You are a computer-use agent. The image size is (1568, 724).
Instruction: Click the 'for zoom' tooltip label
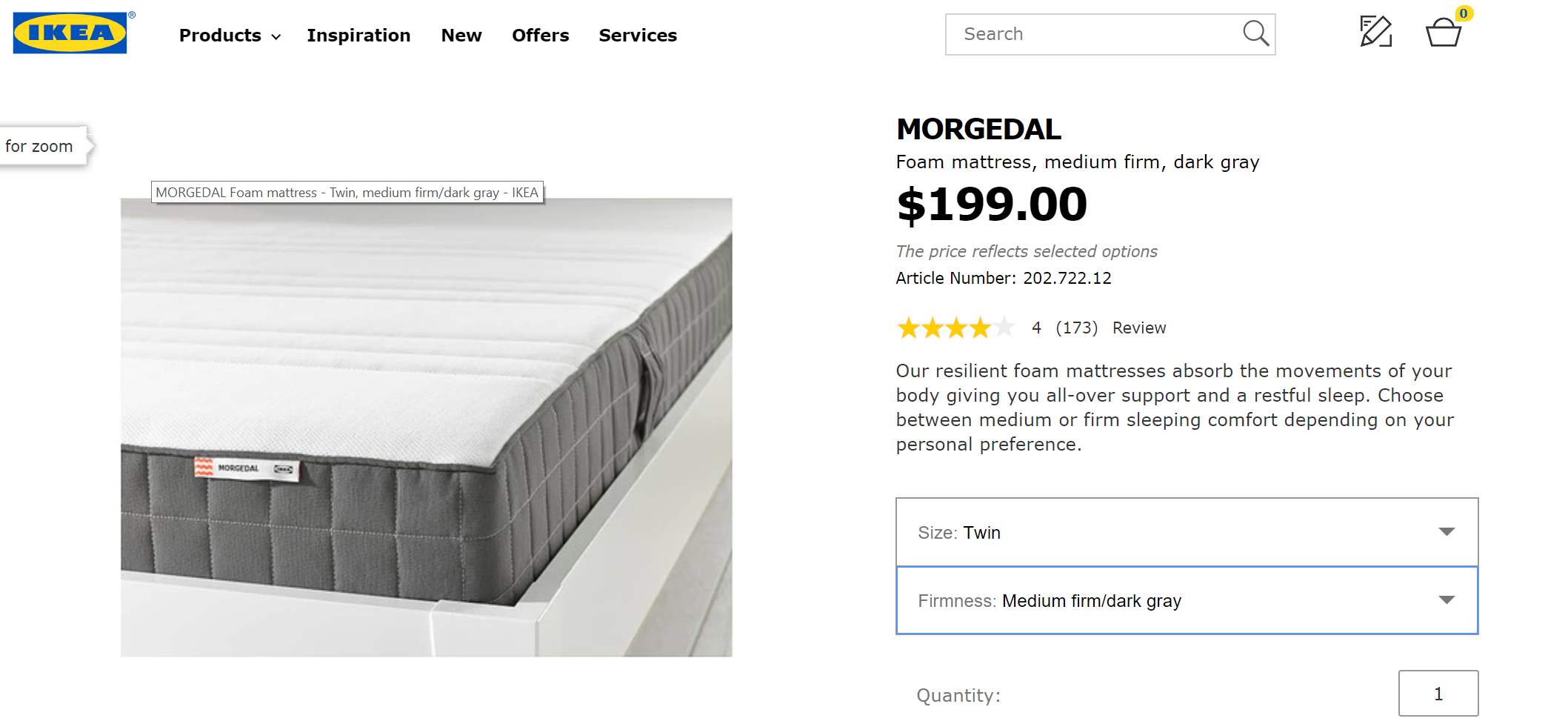click(x=39, y=146)
